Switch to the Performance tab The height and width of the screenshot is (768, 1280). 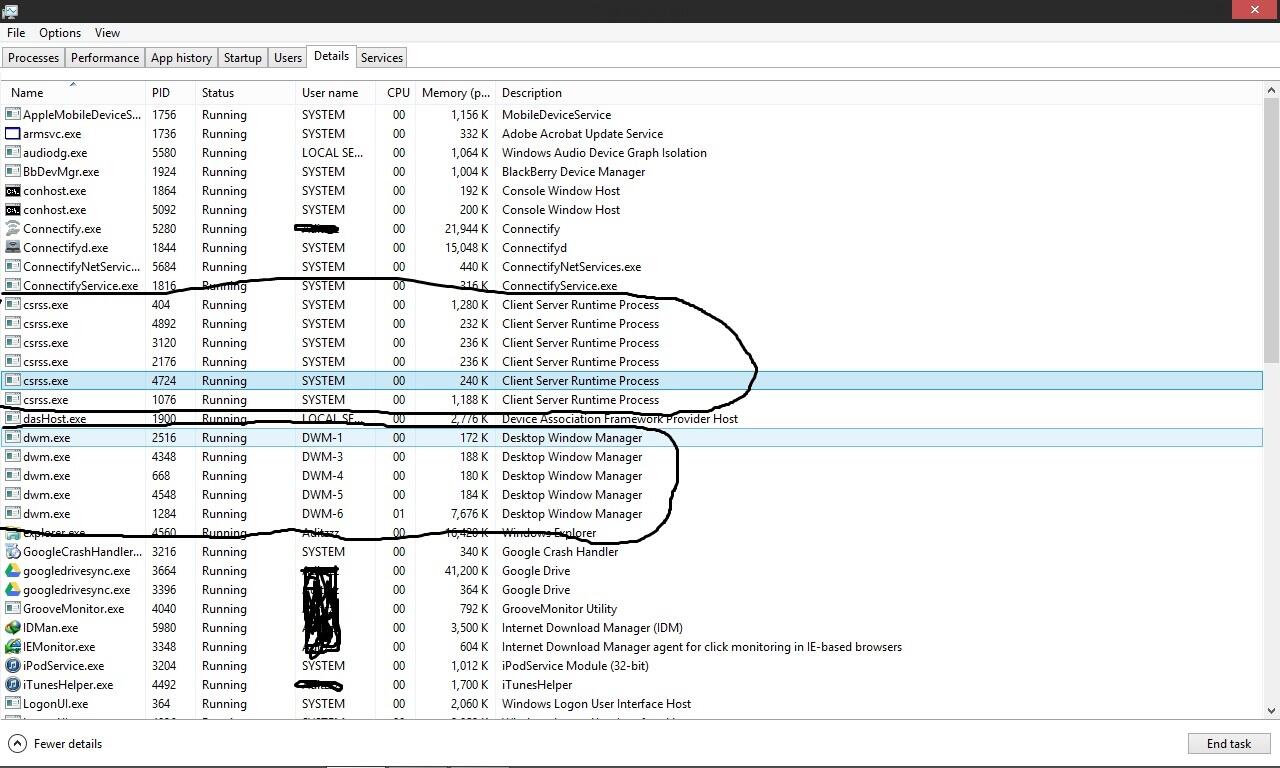(x=105, y=58)
